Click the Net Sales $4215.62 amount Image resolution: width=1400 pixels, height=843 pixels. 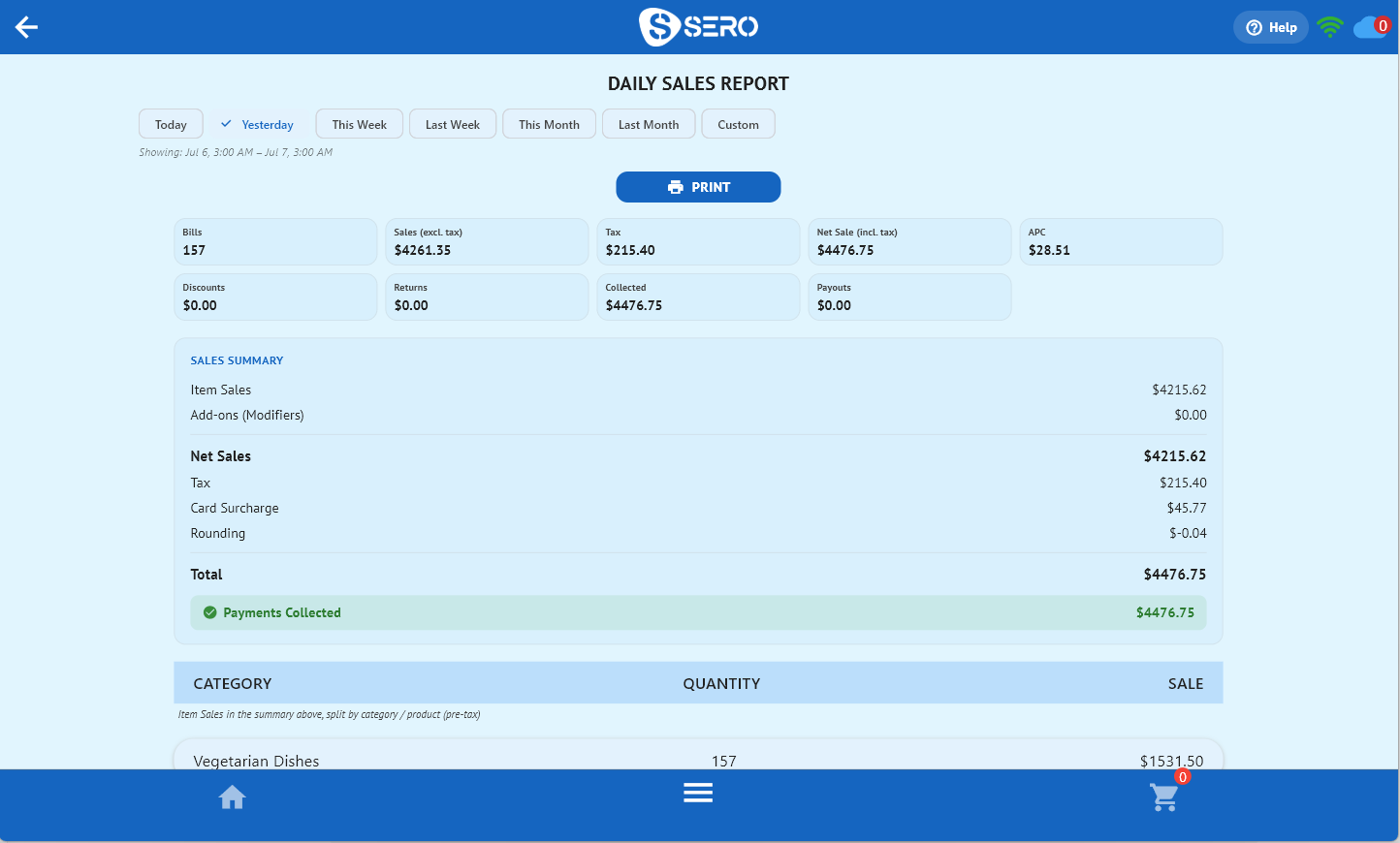click(x=1175, y=456)
